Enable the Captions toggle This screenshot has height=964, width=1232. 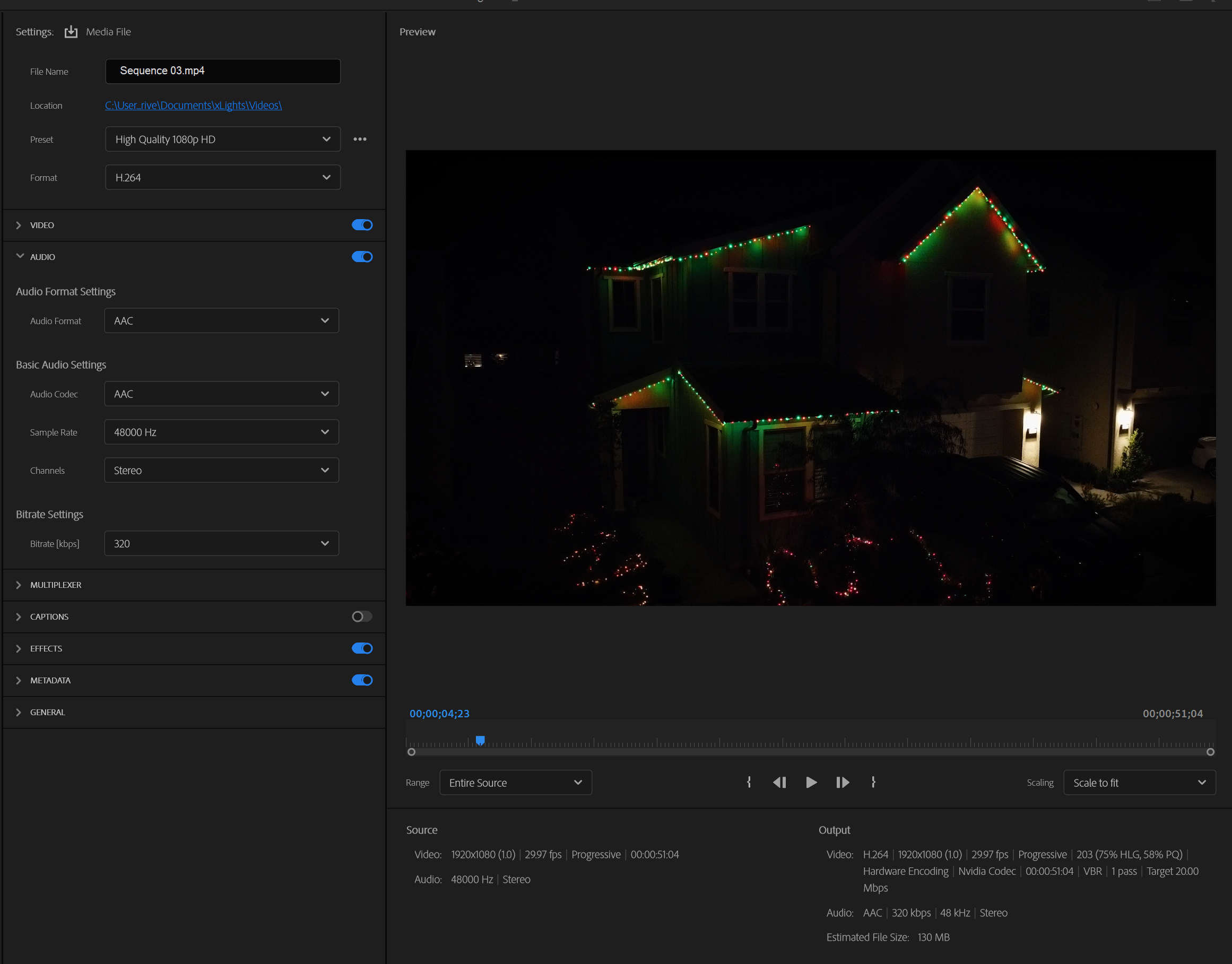(362, 616)
